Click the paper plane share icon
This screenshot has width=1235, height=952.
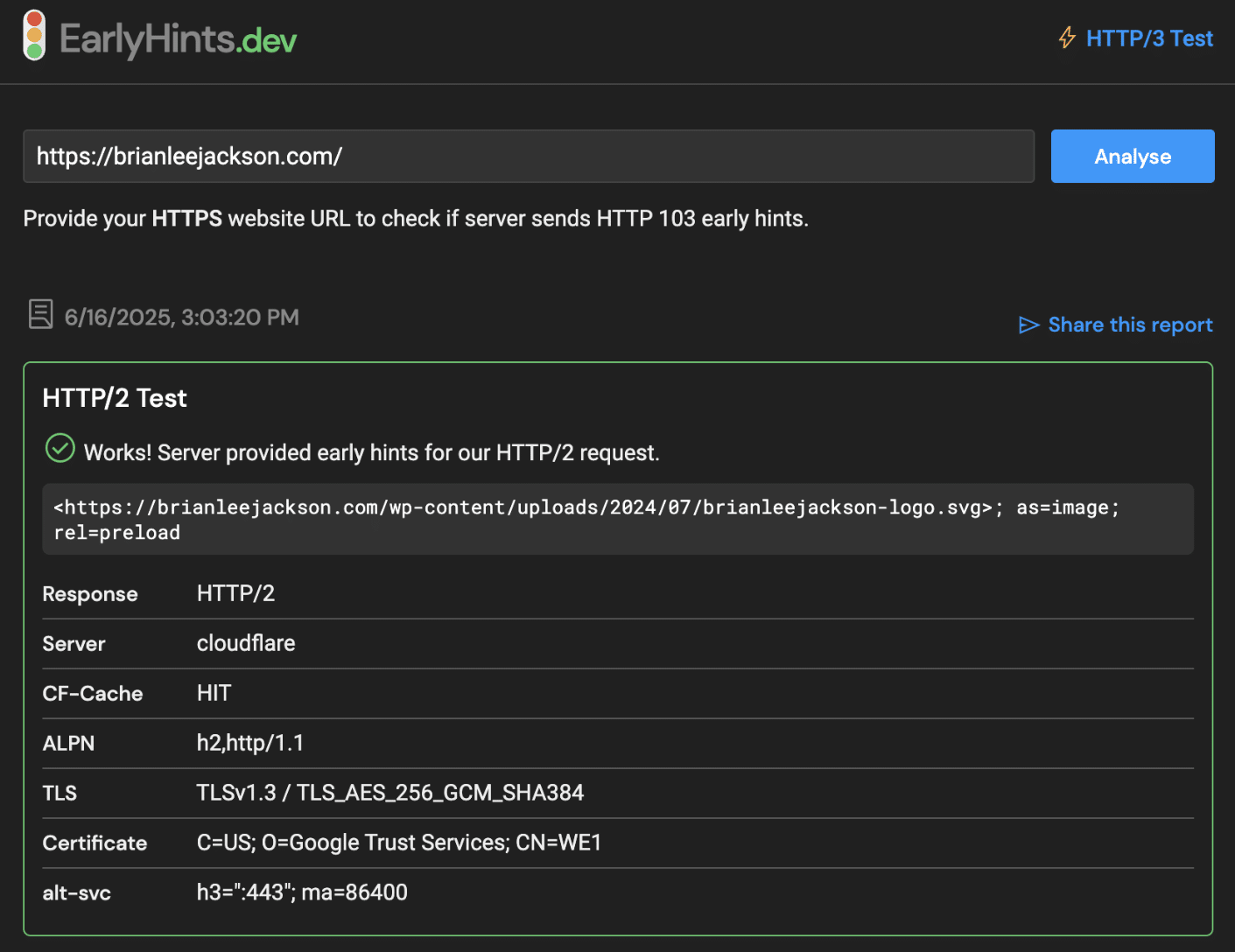tap(1029, 325)
